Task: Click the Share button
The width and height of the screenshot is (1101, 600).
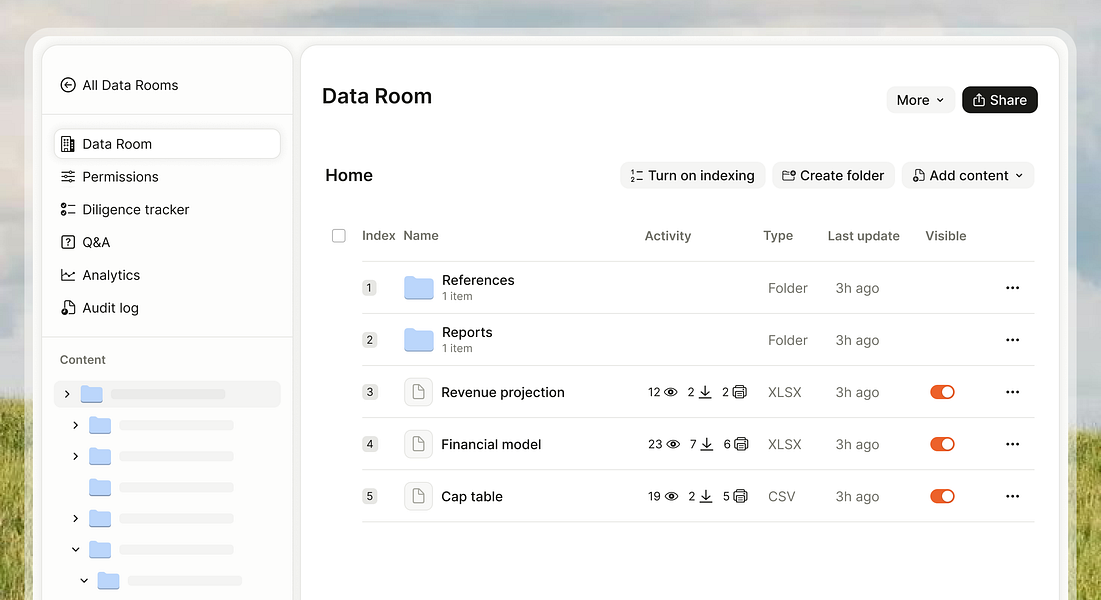Action: [1000, 100]
